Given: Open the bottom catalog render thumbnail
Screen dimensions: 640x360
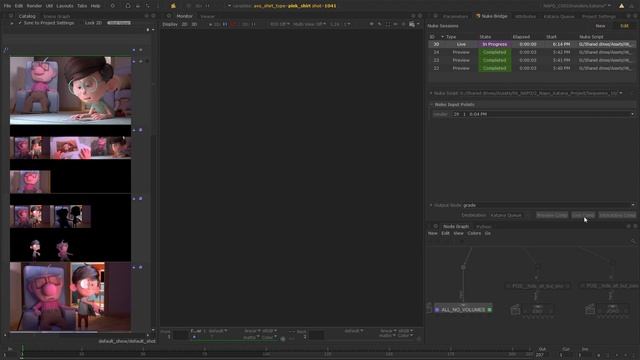Looking at the screenshot, I should click(70, 296).
